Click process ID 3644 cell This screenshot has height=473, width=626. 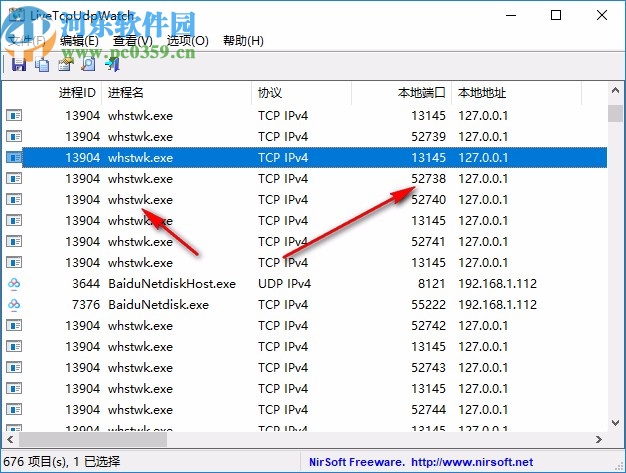coord(86,284)
